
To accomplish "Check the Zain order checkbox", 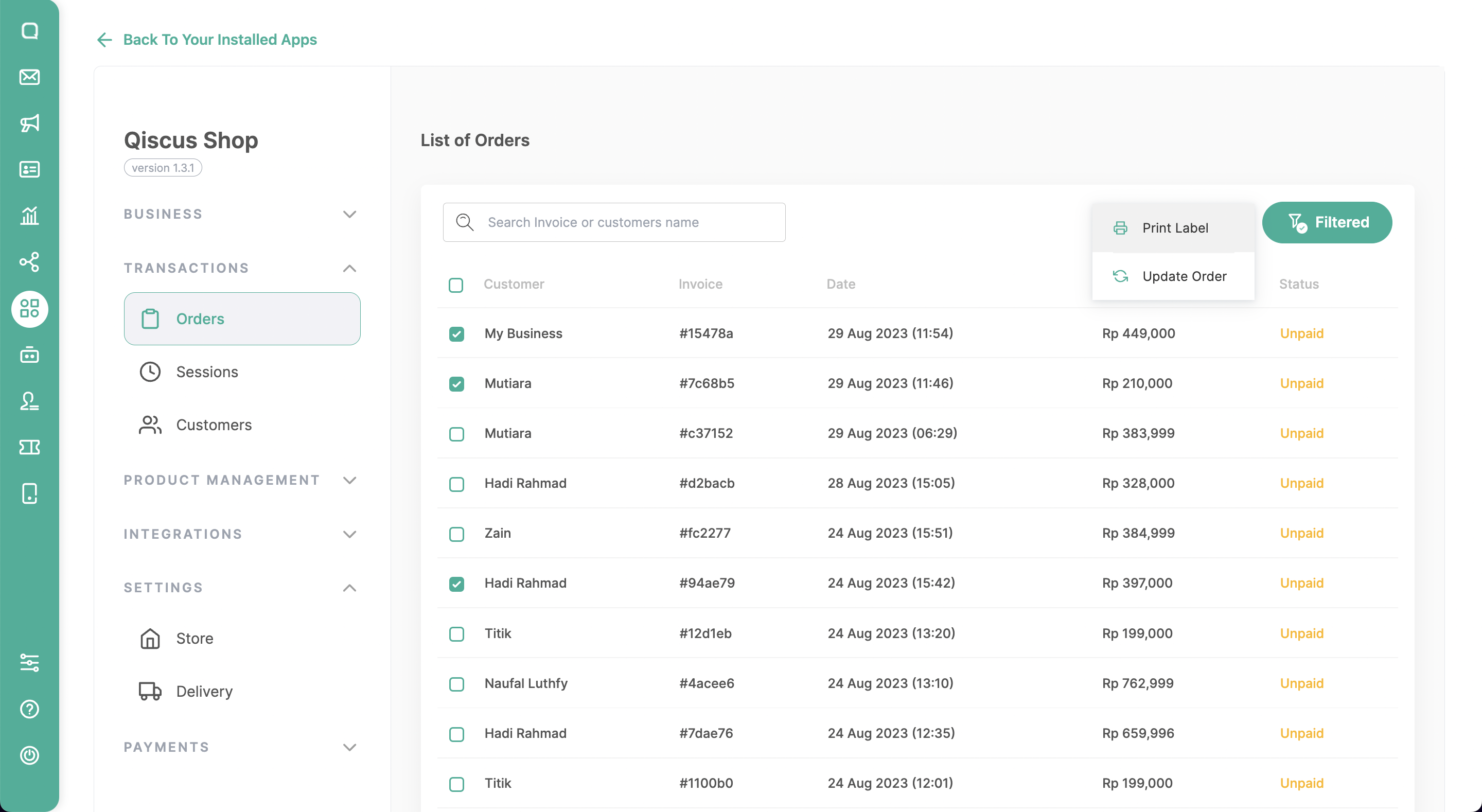I will pyautogui.click(x=456, y=534).
